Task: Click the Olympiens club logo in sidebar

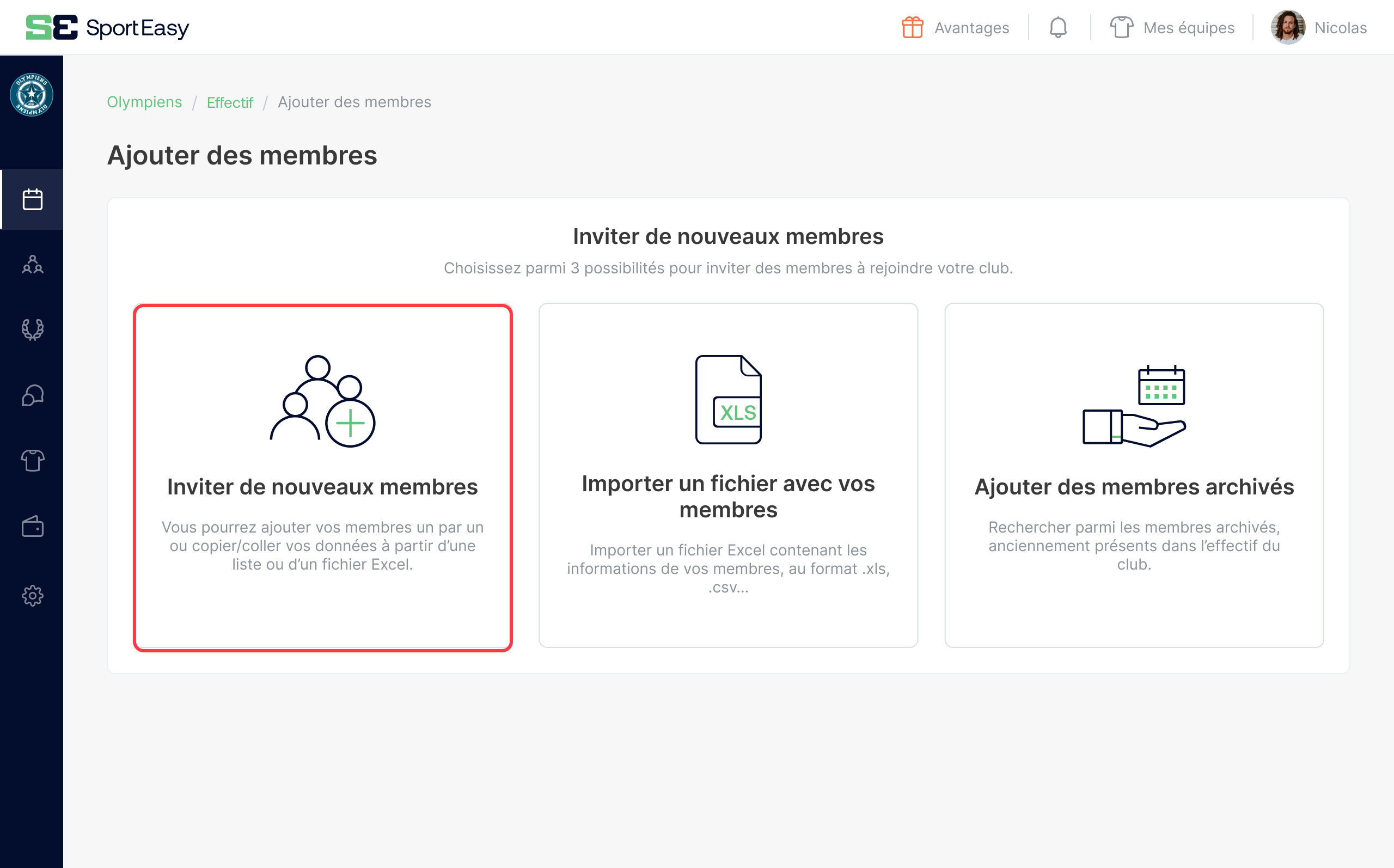Action: (x=32, y=96)
